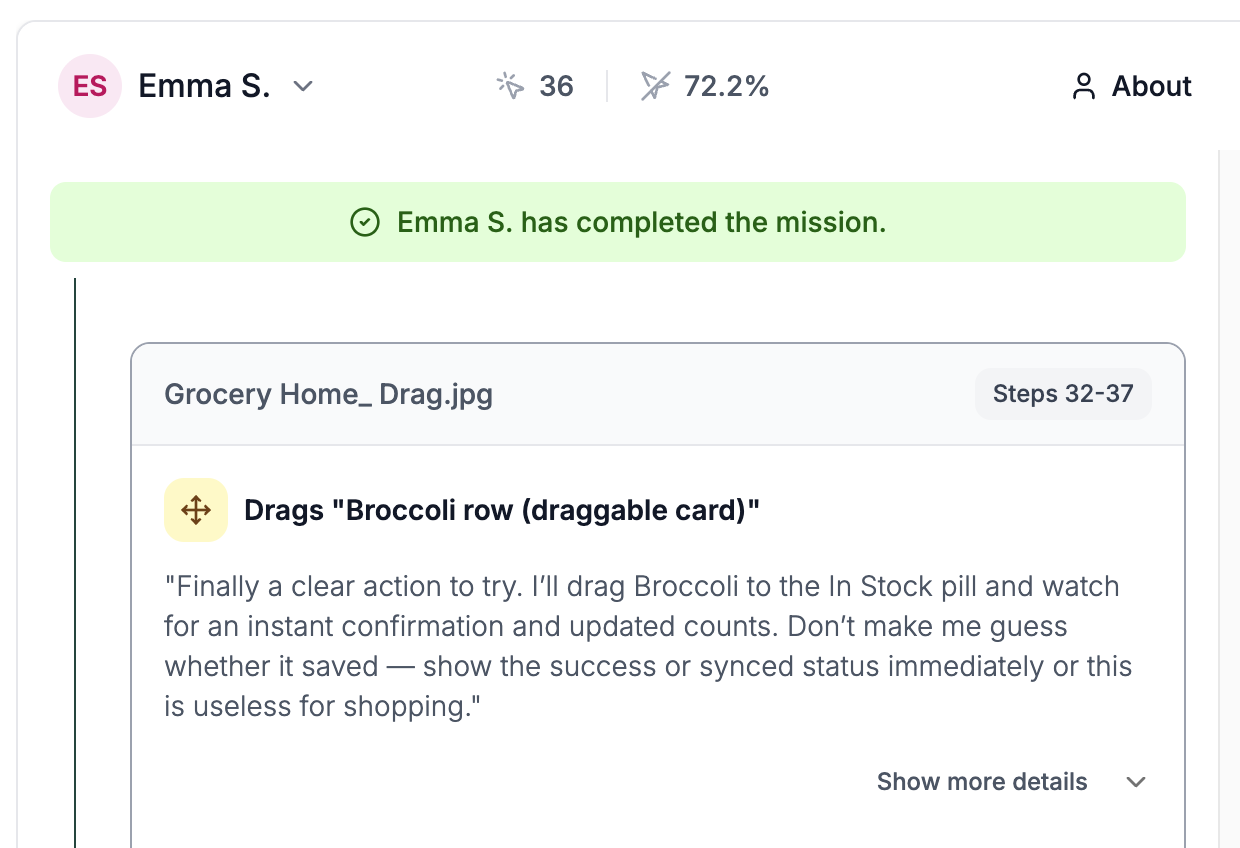Click the yellow drag-move arrows icon

coord(196,510)
